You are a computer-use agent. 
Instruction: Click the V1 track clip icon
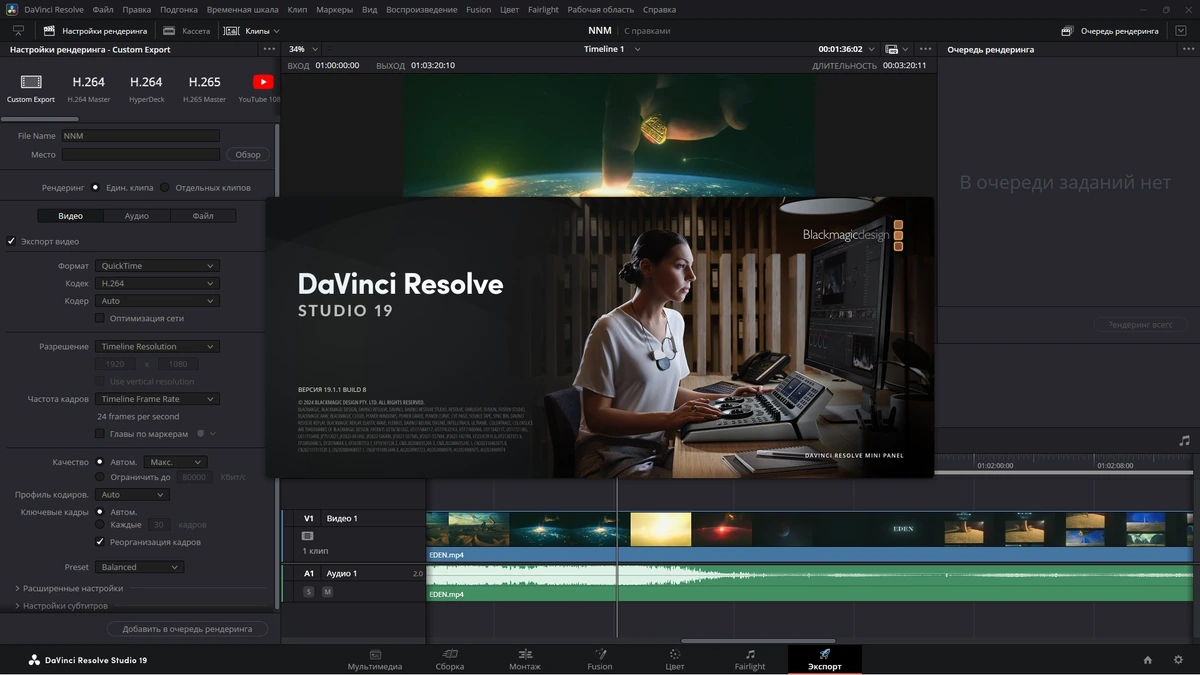308,536
